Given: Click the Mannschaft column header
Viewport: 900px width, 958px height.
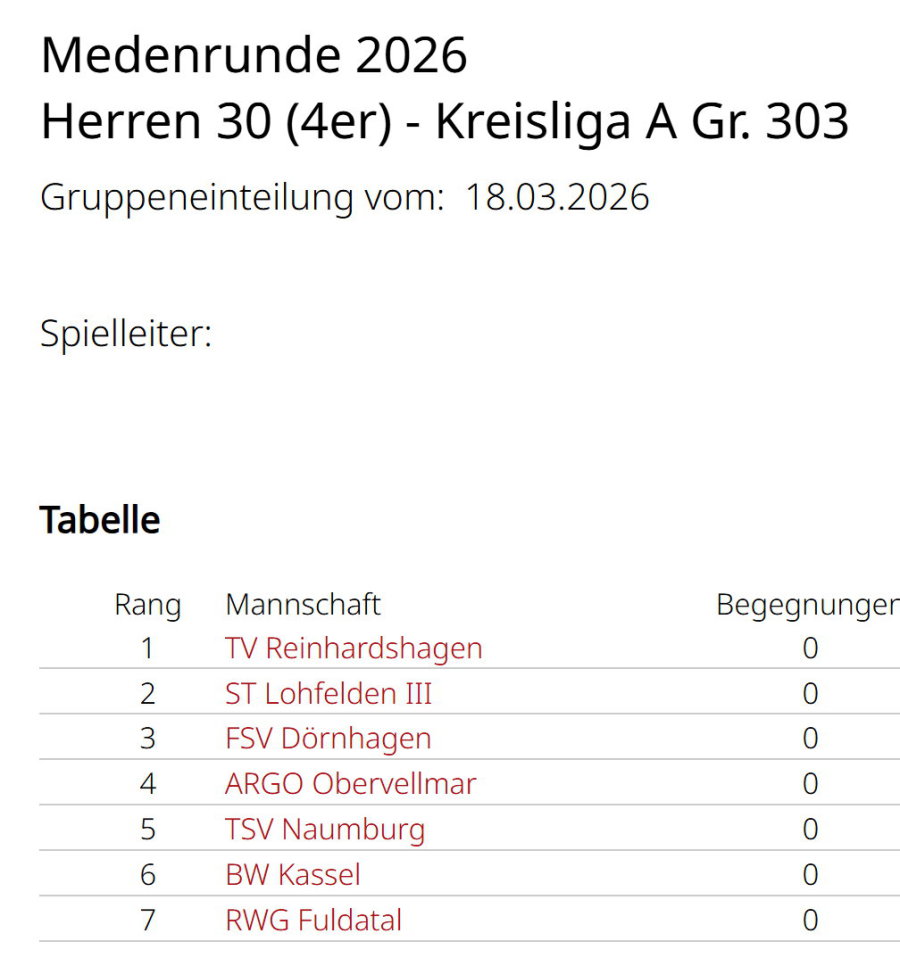Looking at the screenshot, I should point(303,604).
